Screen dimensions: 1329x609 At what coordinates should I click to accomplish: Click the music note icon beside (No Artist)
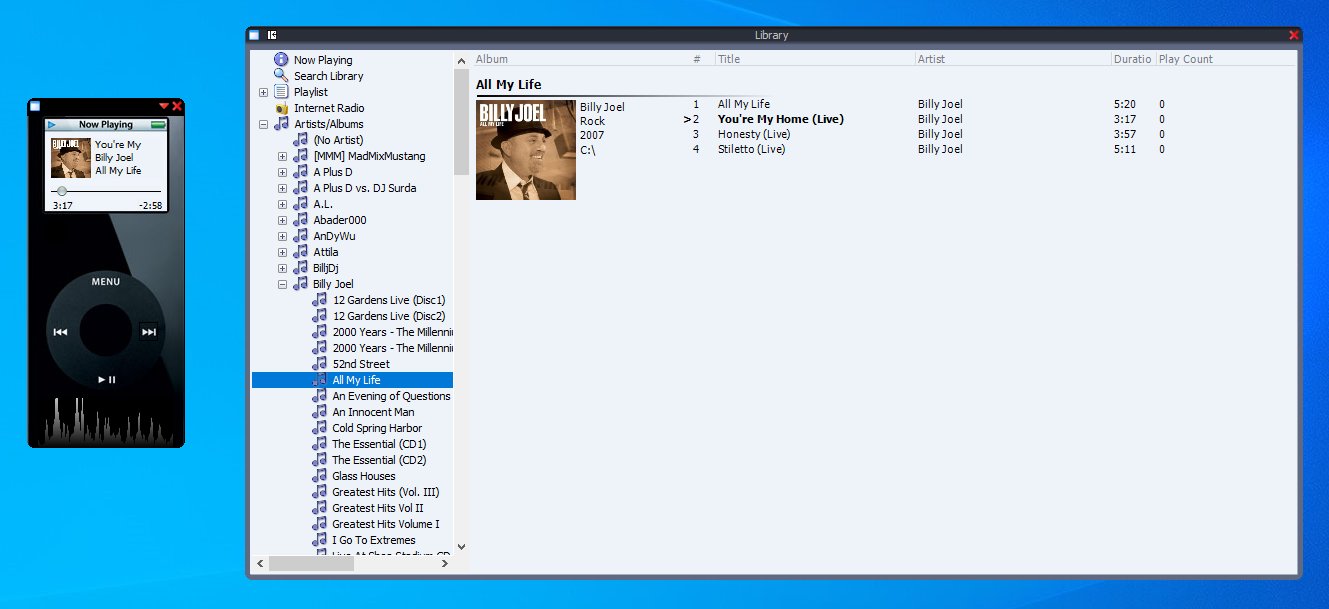coord(300,140)
